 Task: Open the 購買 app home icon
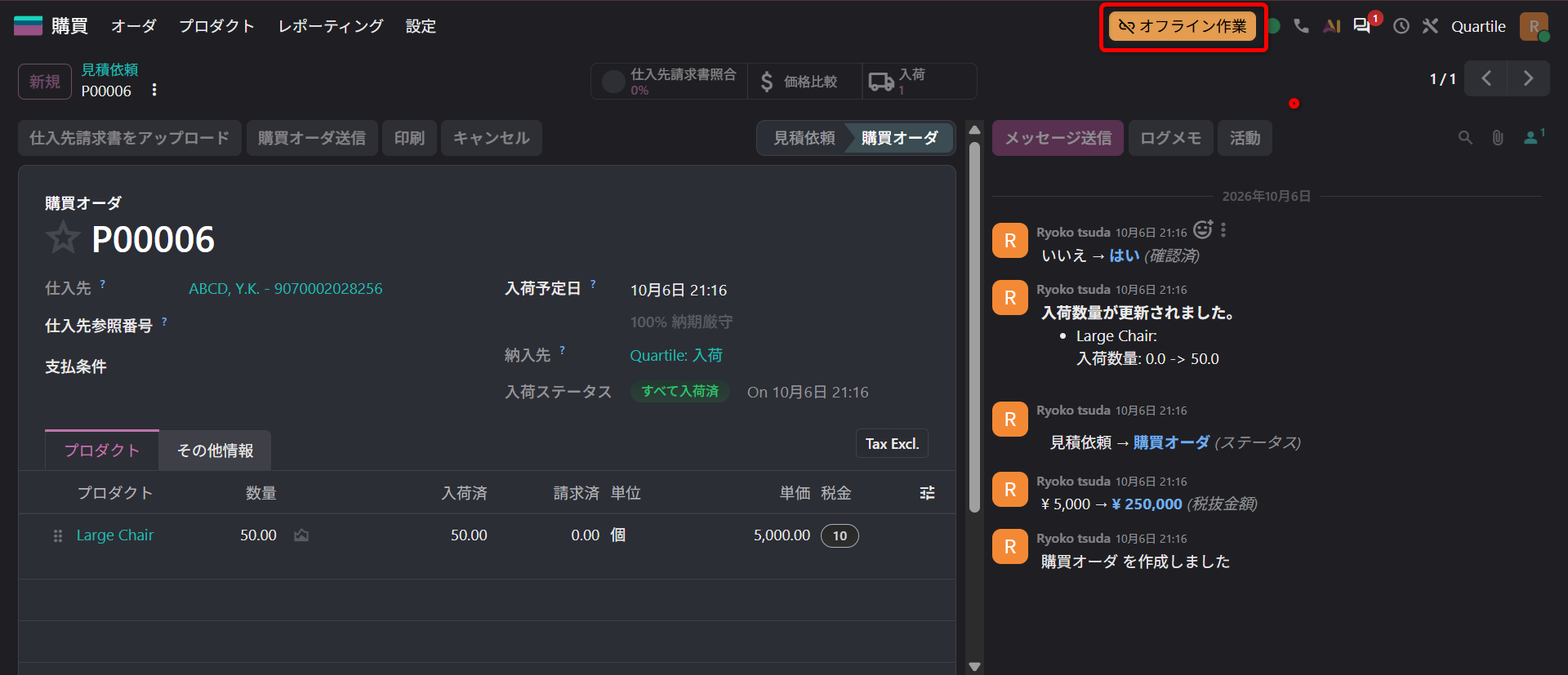pyautogui.click(x=28, y=26)
